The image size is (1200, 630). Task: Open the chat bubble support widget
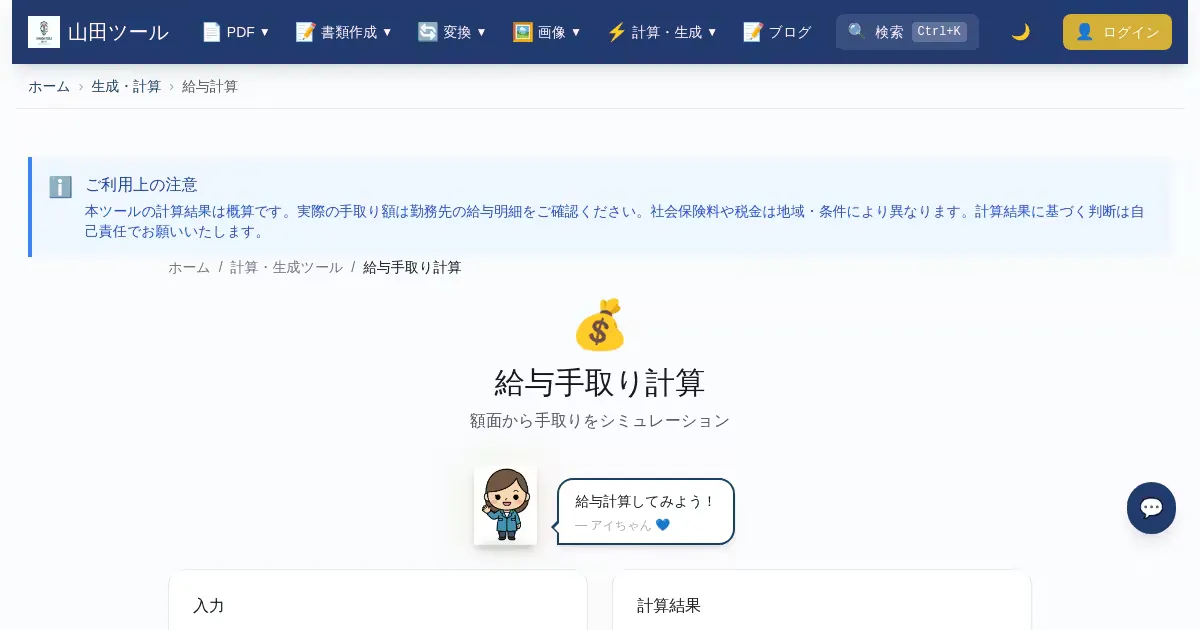click(x=1151, y=508)
